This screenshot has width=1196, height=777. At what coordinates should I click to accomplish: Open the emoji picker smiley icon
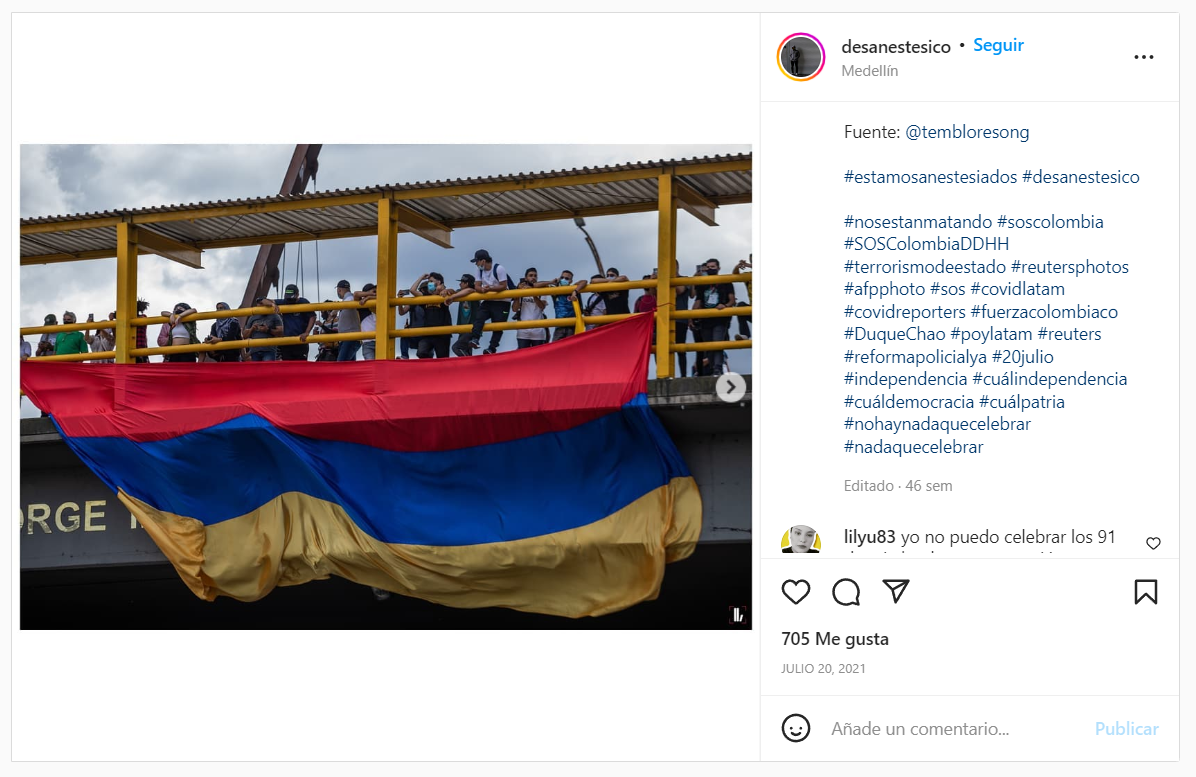point(796,728)
